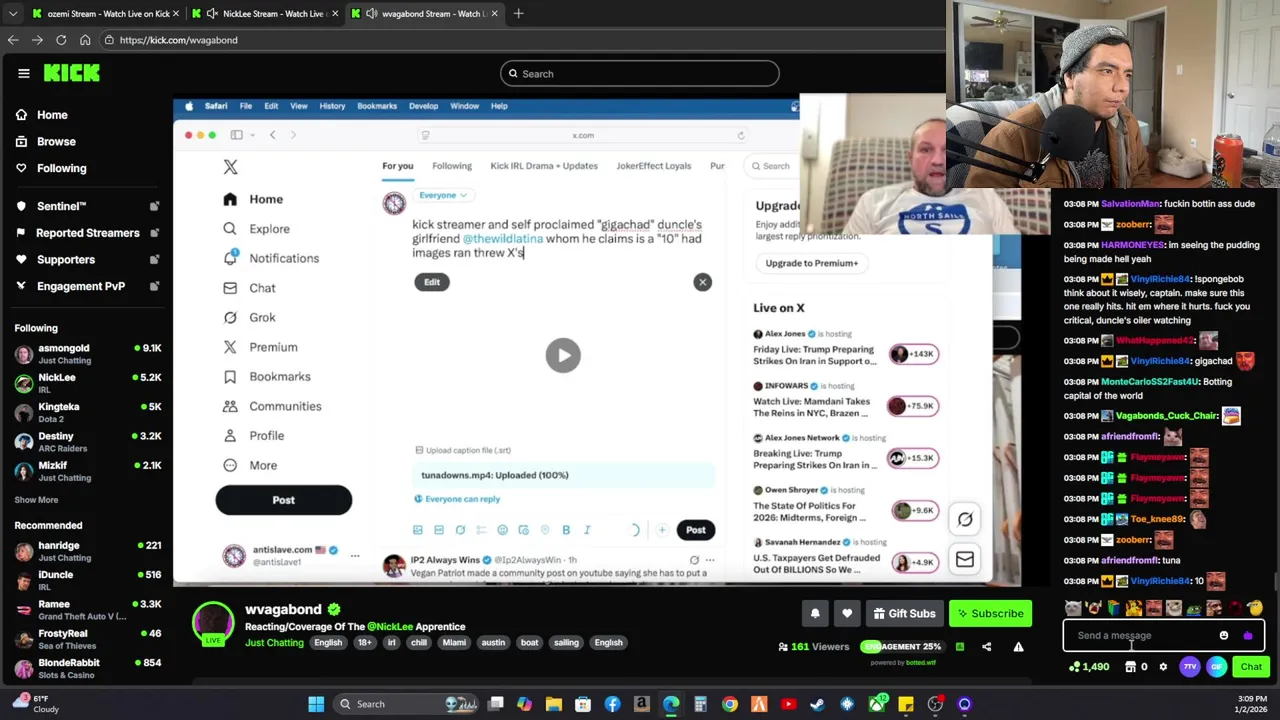
Task: Change Everyone can reply setting
Action: tap(457, 499)
